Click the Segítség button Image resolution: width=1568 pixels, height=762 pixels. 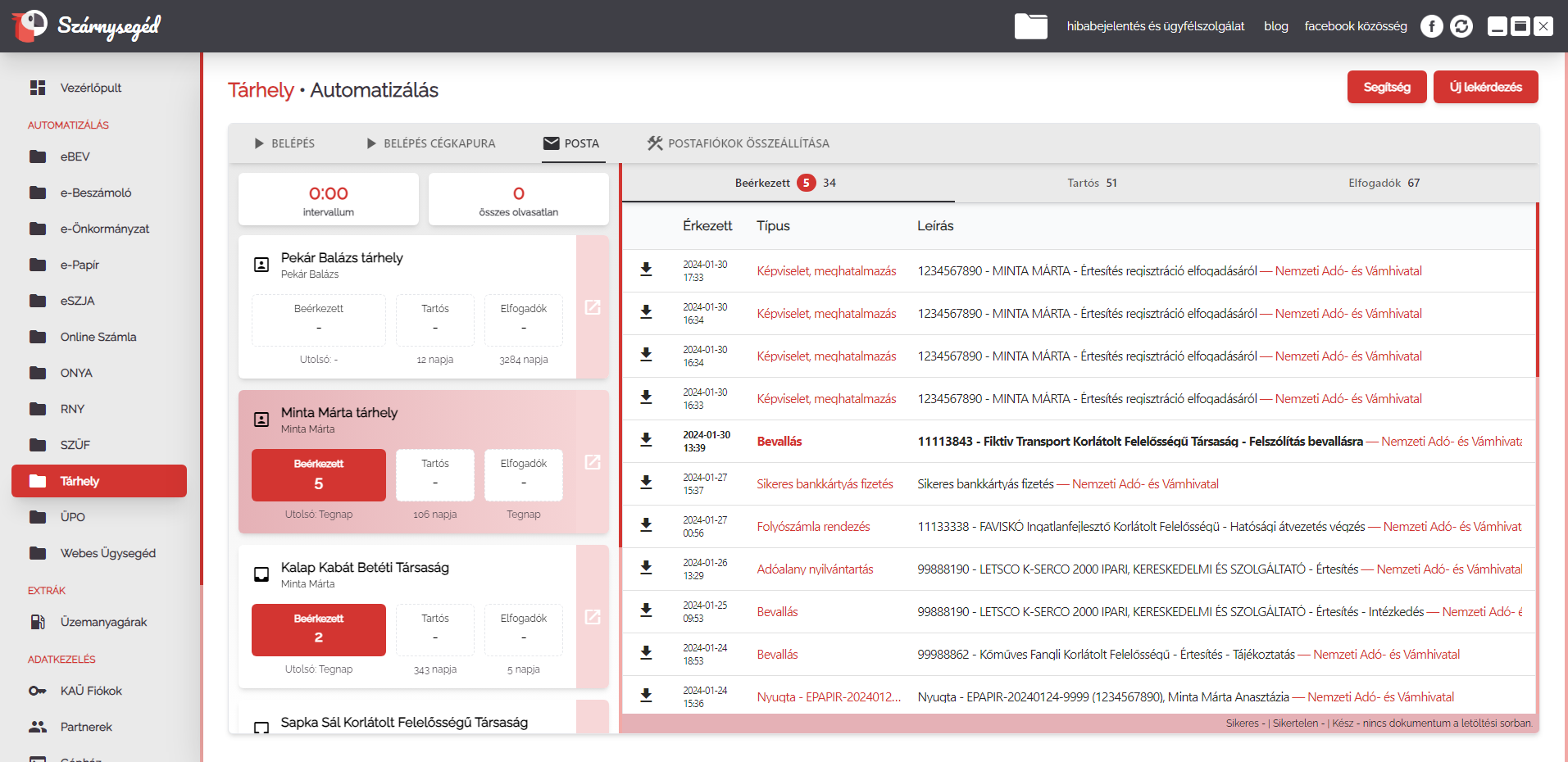coord(1386,87)
